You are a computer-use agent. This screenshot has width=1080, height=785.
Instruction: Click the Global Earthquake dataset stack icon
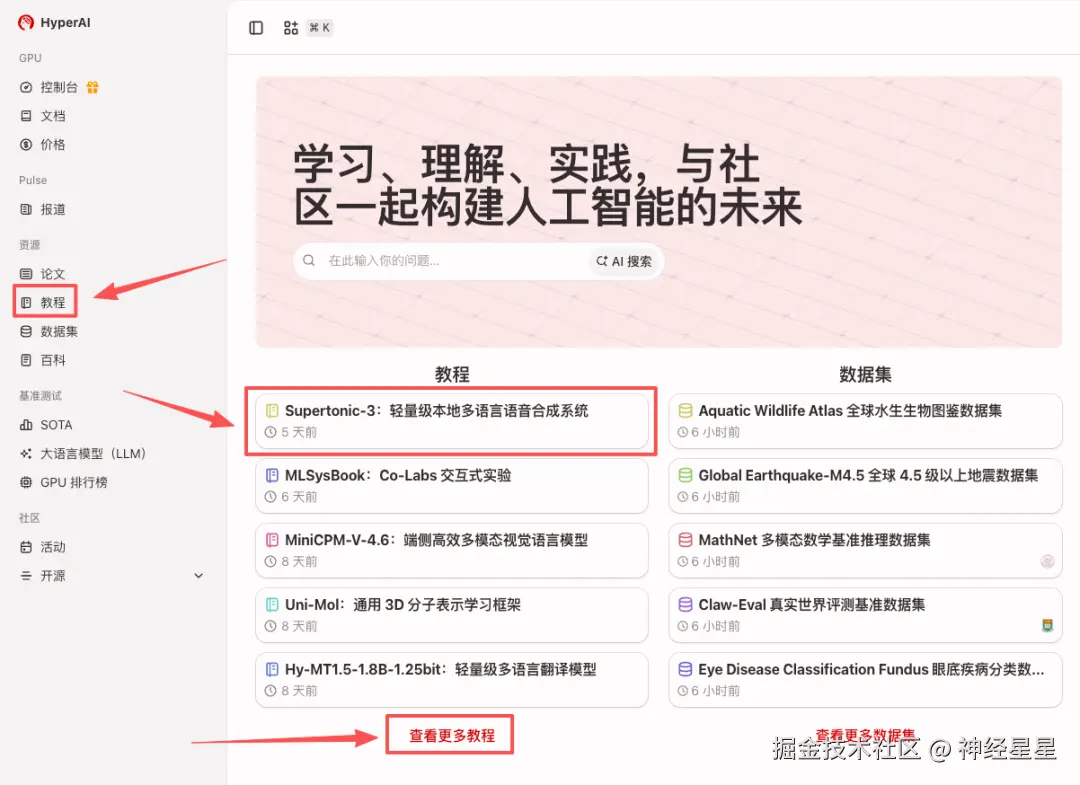685,476
